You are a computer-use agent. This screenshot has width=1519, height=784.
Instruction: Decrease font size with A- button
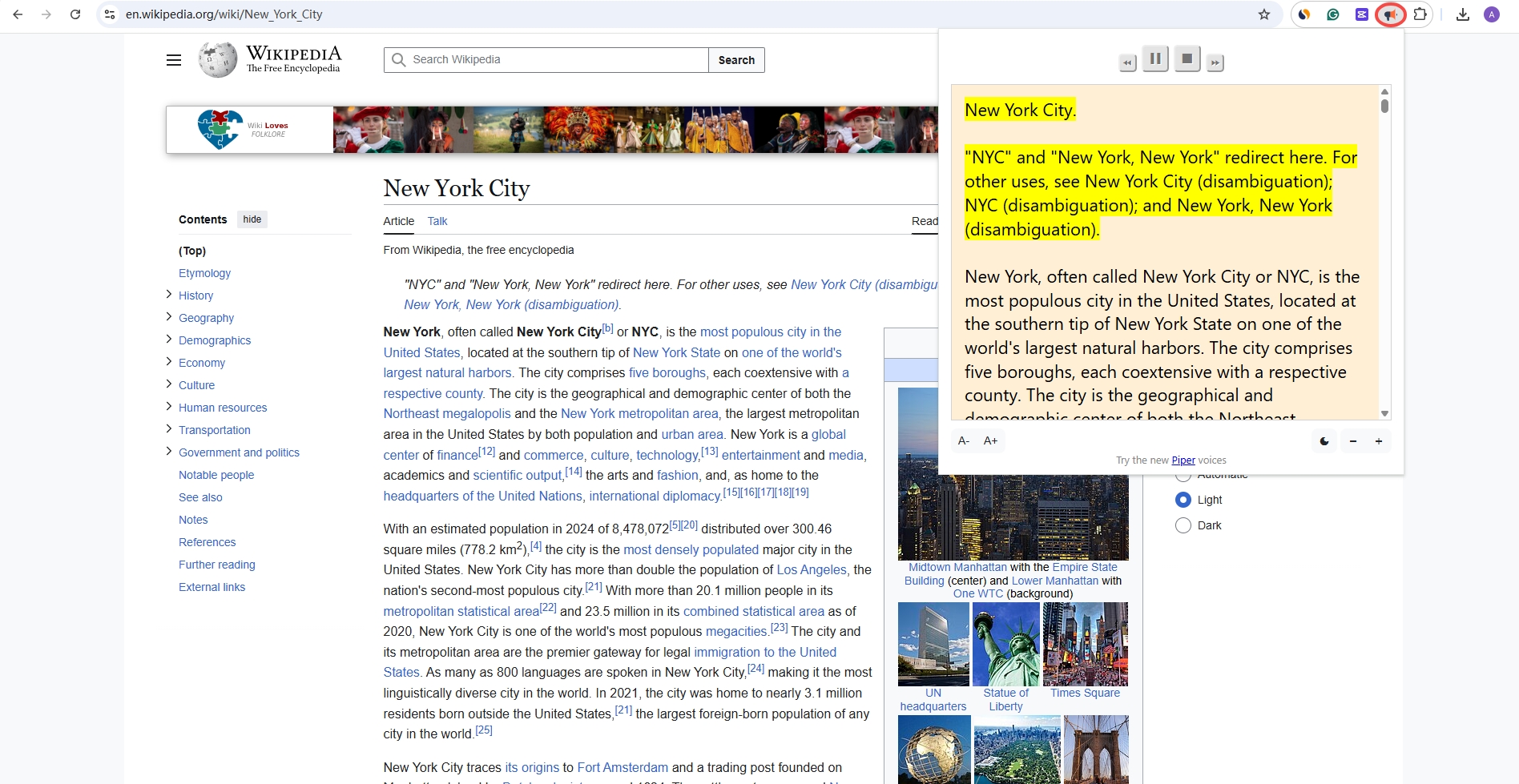964,440
